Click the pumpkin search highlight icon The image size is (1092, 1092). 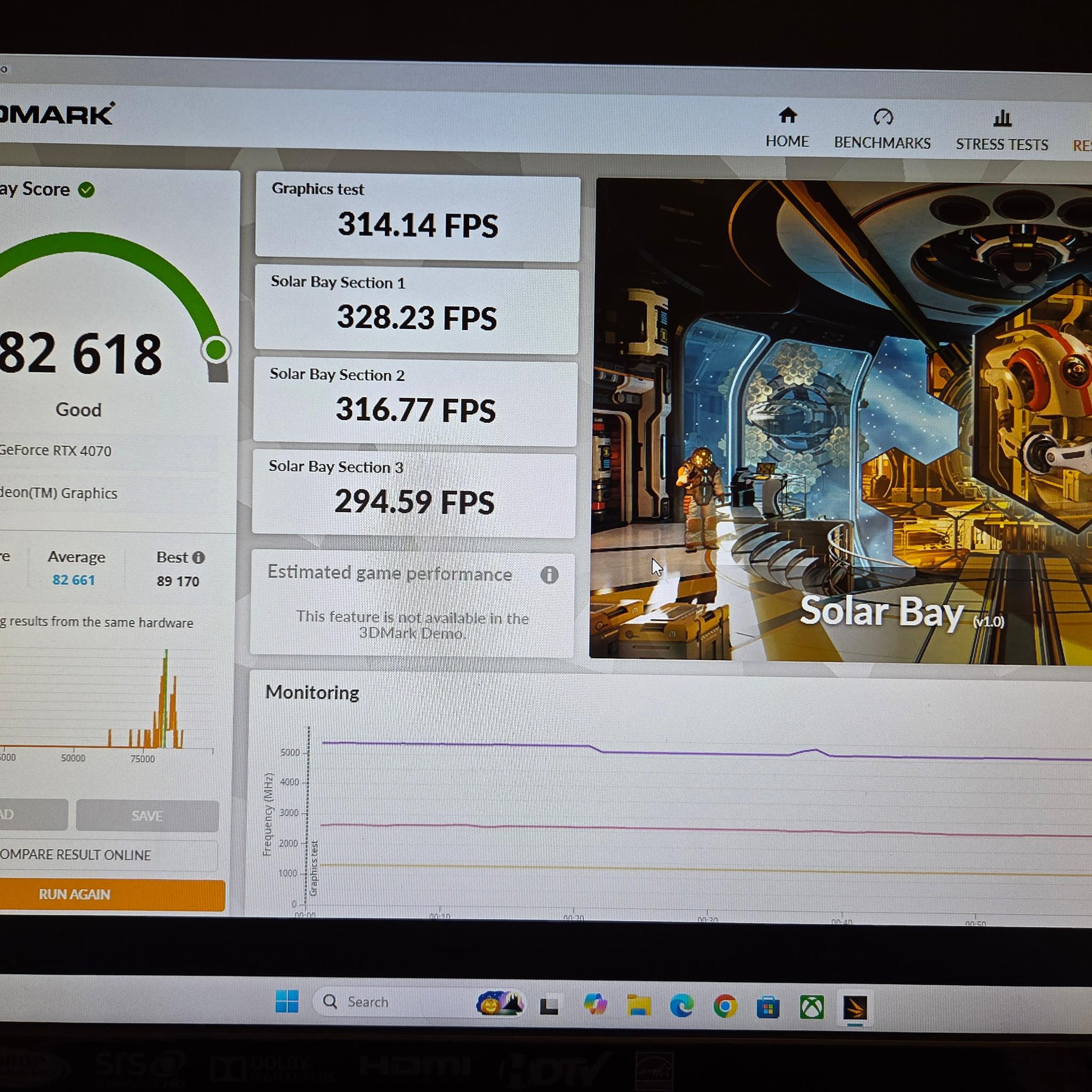[500, 1003]
